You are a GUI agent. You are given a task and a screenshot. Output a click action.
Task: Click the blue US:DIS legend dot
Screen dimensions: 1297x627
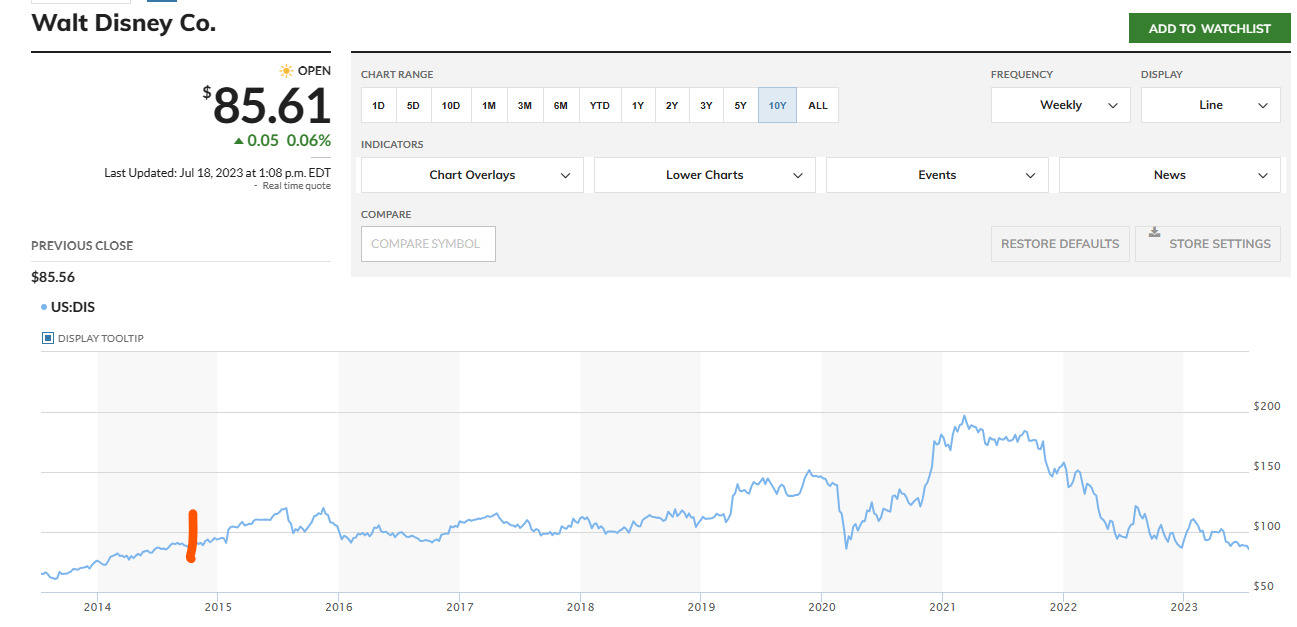(45, 307)
